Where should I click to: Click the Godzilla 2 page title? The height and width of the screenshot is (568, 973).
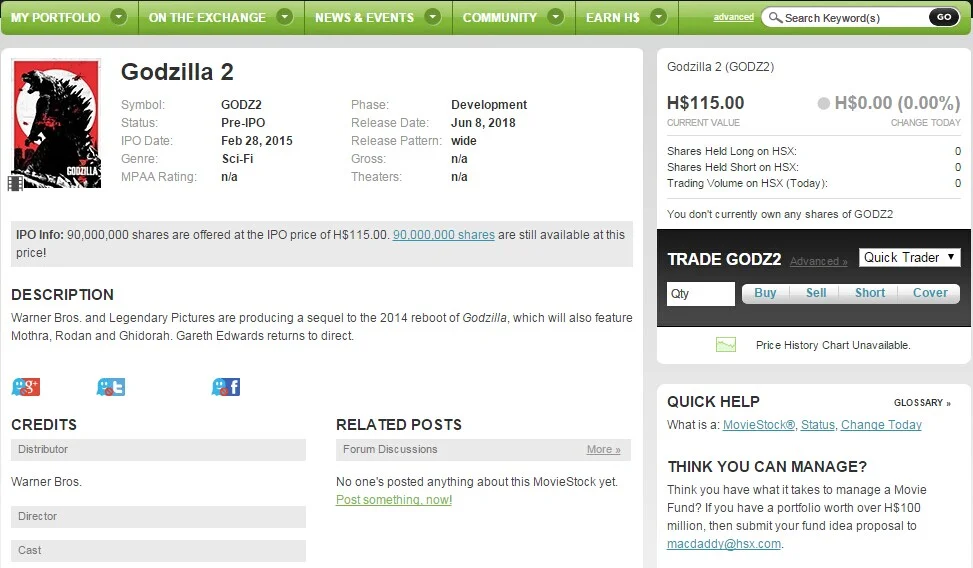(177, 72)
